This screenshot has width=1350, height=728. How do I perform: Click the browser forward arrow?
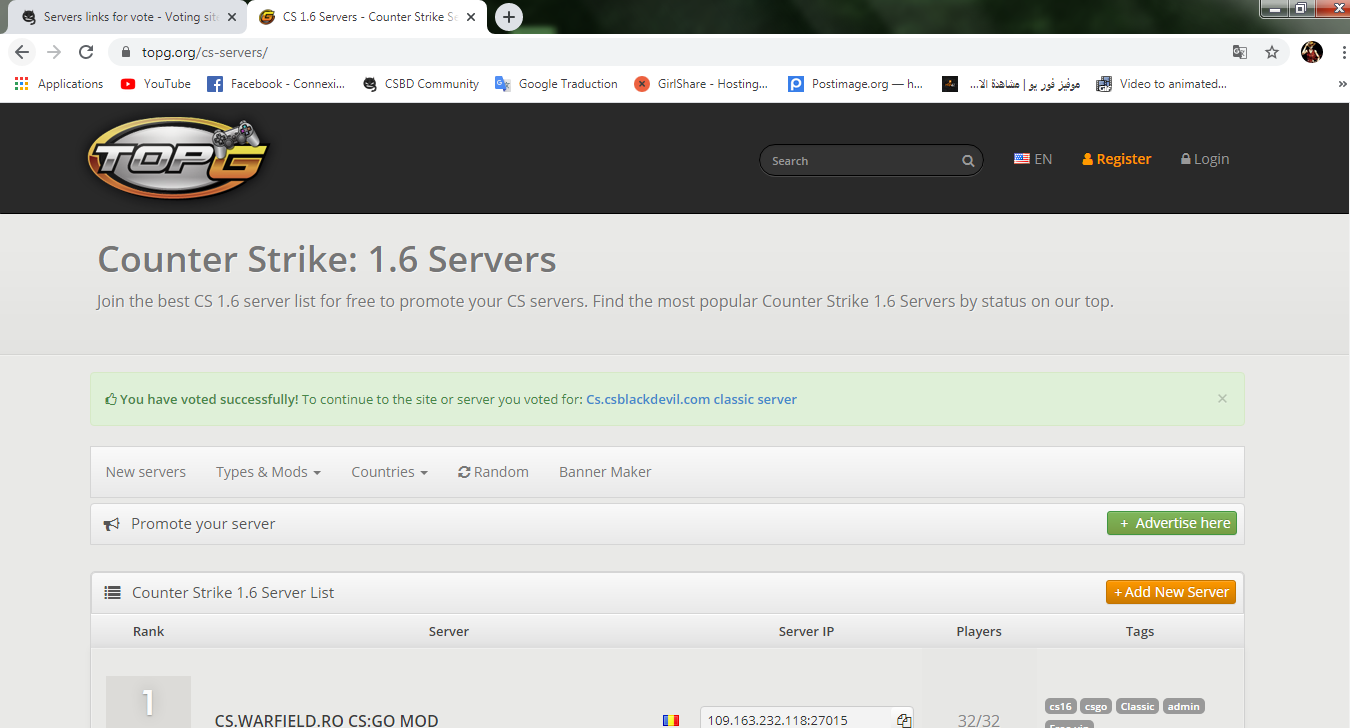[54, 52]
